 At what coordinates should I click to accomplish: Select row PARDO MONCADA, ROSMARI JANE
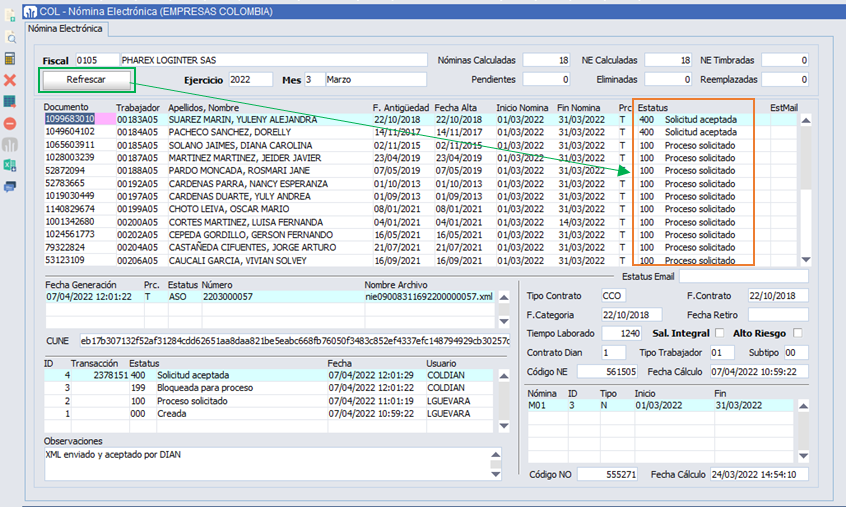point(421,170)
